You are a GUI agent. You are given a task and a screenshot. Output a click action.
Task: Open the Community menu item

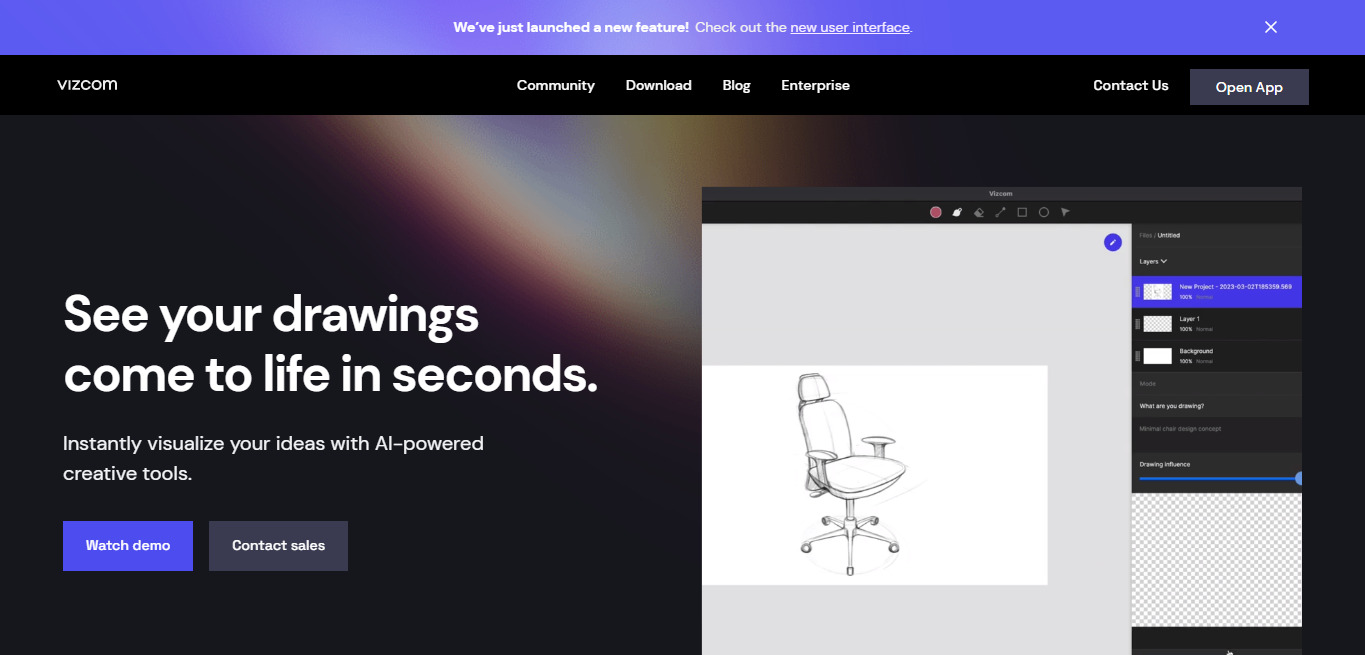pos(556,85)
